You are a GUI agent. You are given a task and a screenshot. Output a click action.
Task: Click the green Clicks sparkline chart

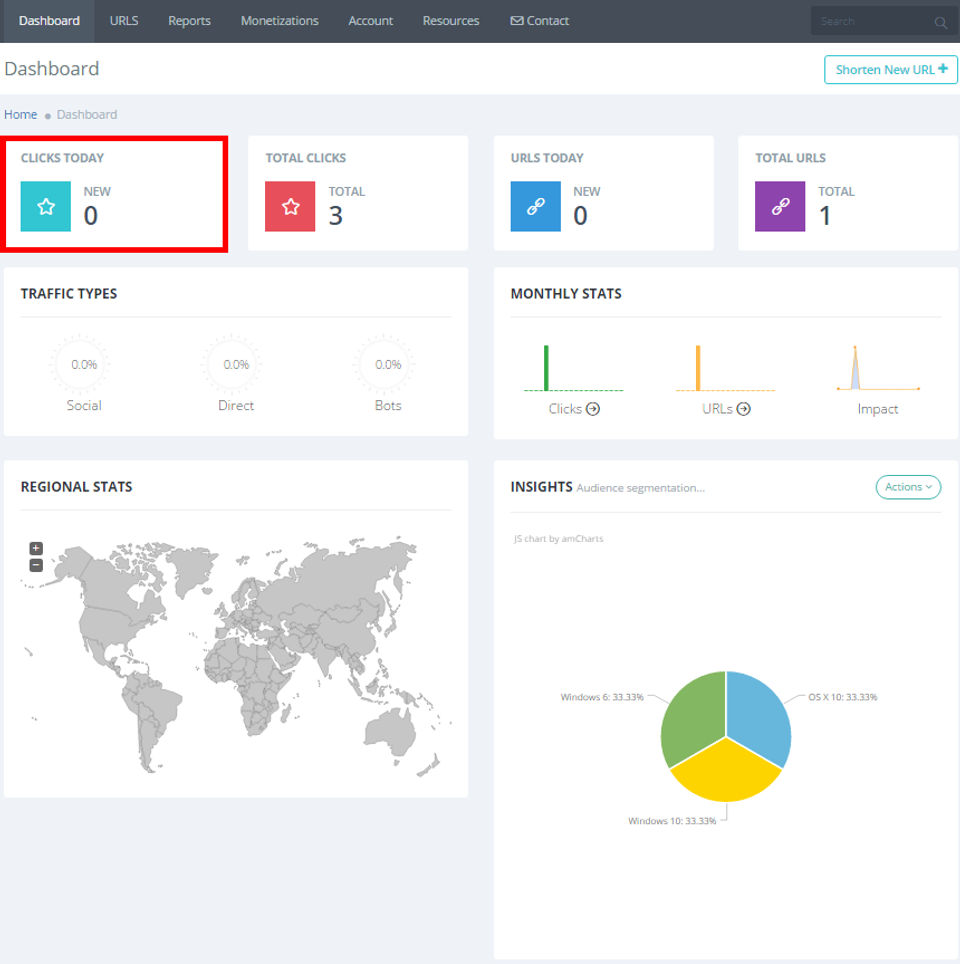573,368
